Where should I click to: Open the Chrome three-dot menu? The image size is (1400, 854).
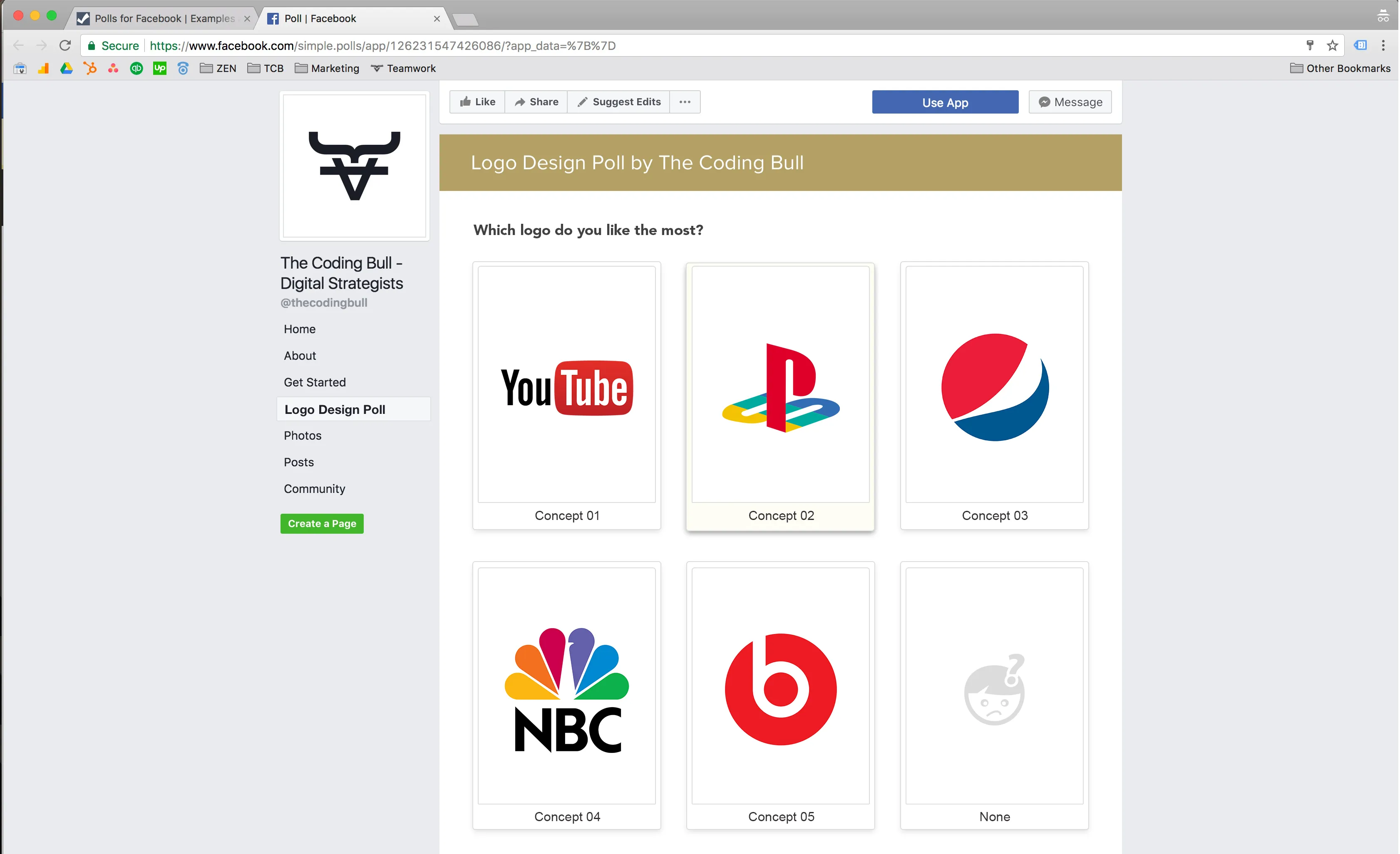1383,45
